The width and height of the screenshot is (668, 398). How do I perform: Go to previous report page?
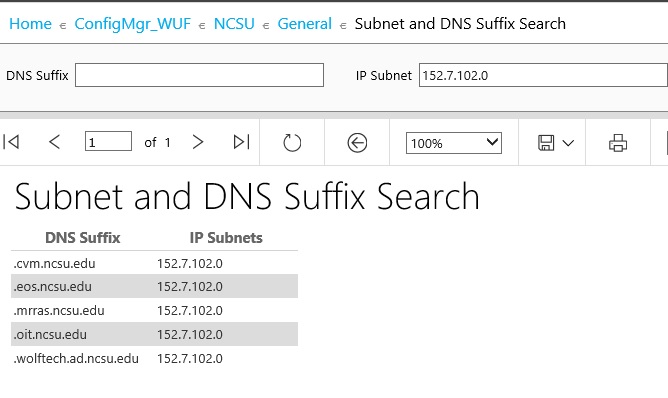[x=55, y=142]
